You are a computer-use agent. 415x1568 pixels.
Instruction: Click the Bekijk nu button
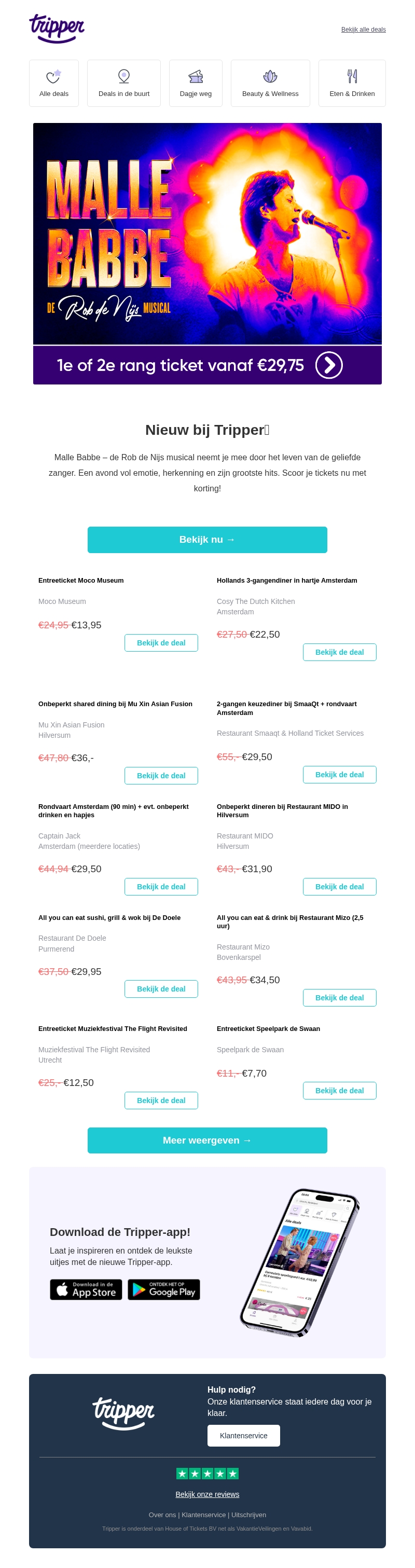click(x=207, y=539)
